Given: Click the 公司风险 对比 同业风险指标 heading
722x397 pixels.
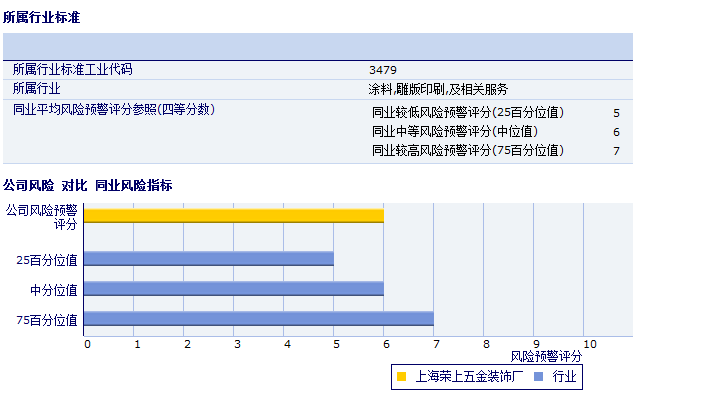Looking at the screenshot, I should pyautogui.click(x=87, y=186).
